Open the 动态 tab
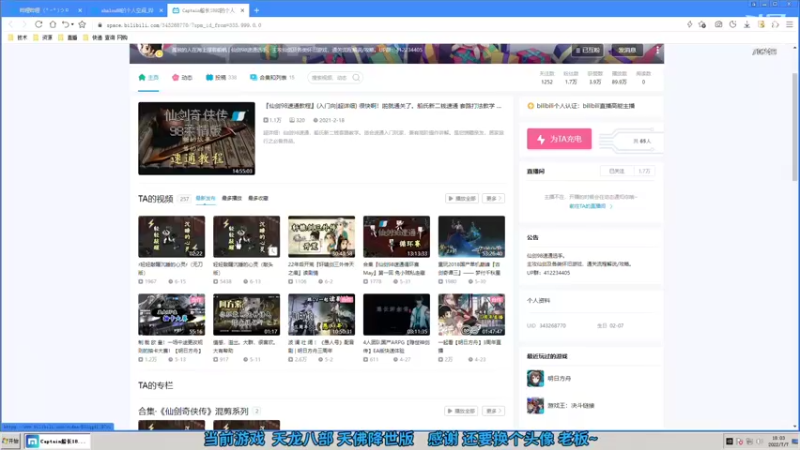 click(x=182, y=78)
